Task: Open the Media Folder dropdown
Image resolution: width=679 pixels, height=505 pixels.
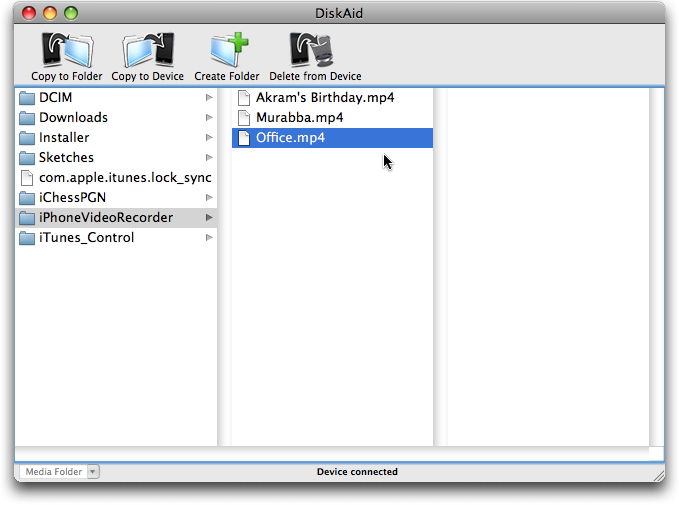Action: tap(59, 472)
